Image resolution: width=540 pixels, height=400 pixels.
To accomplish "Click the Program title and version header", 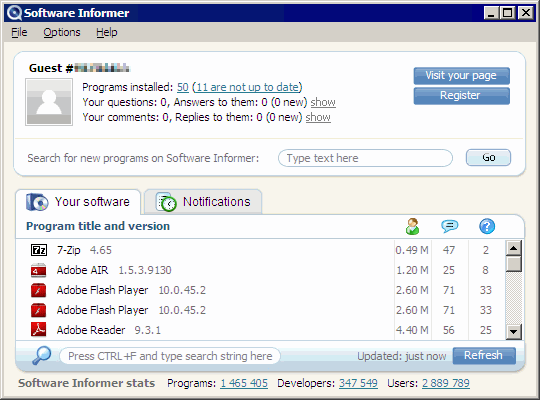I will [98, 226].
